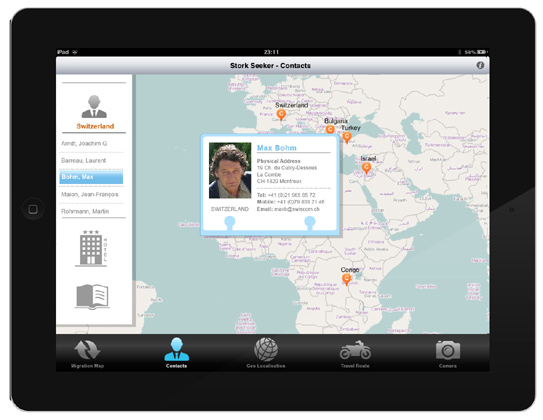This screenshot has height=420, width=543.
Task: Click Max Bohm's photo in the card
Action: click(230, 170)
